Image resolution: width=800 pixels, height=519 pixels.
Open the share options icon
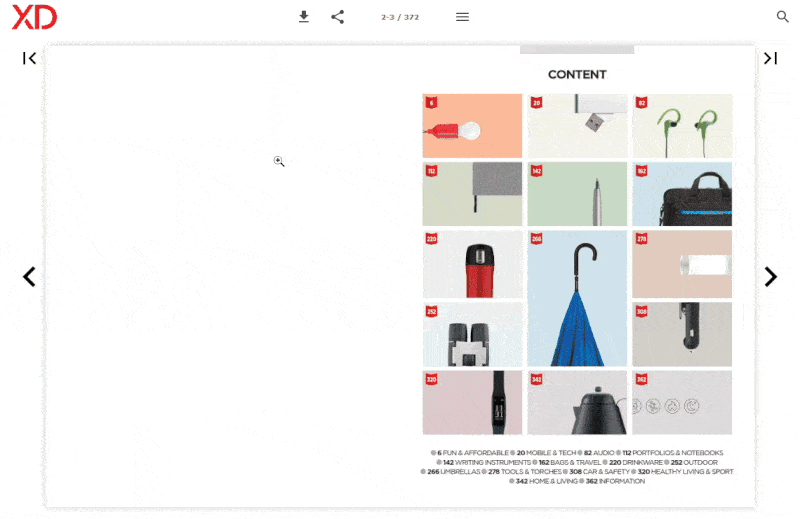coord(337,17)
